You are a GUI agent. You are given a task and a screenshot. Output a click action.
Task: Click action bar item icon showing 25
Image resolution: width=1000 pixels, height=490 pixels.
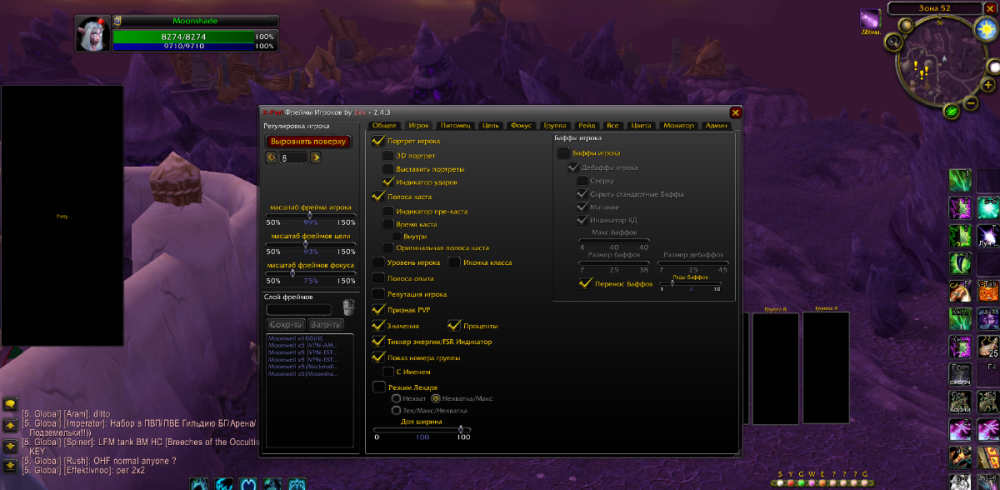(x=988, y=346)
